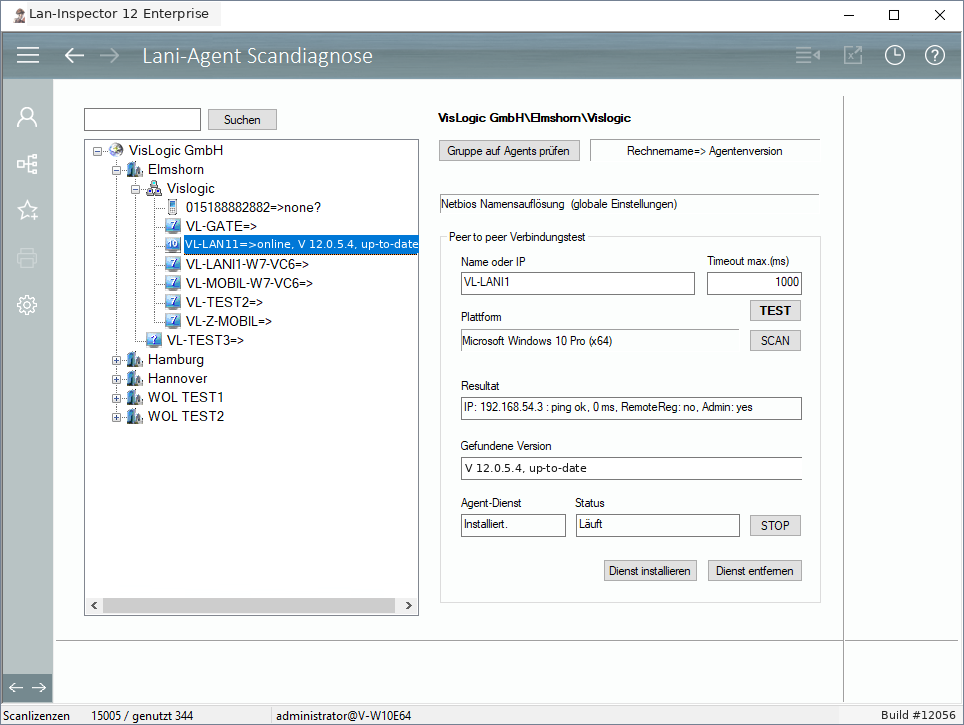Click the Plattform field

[600, 341]
